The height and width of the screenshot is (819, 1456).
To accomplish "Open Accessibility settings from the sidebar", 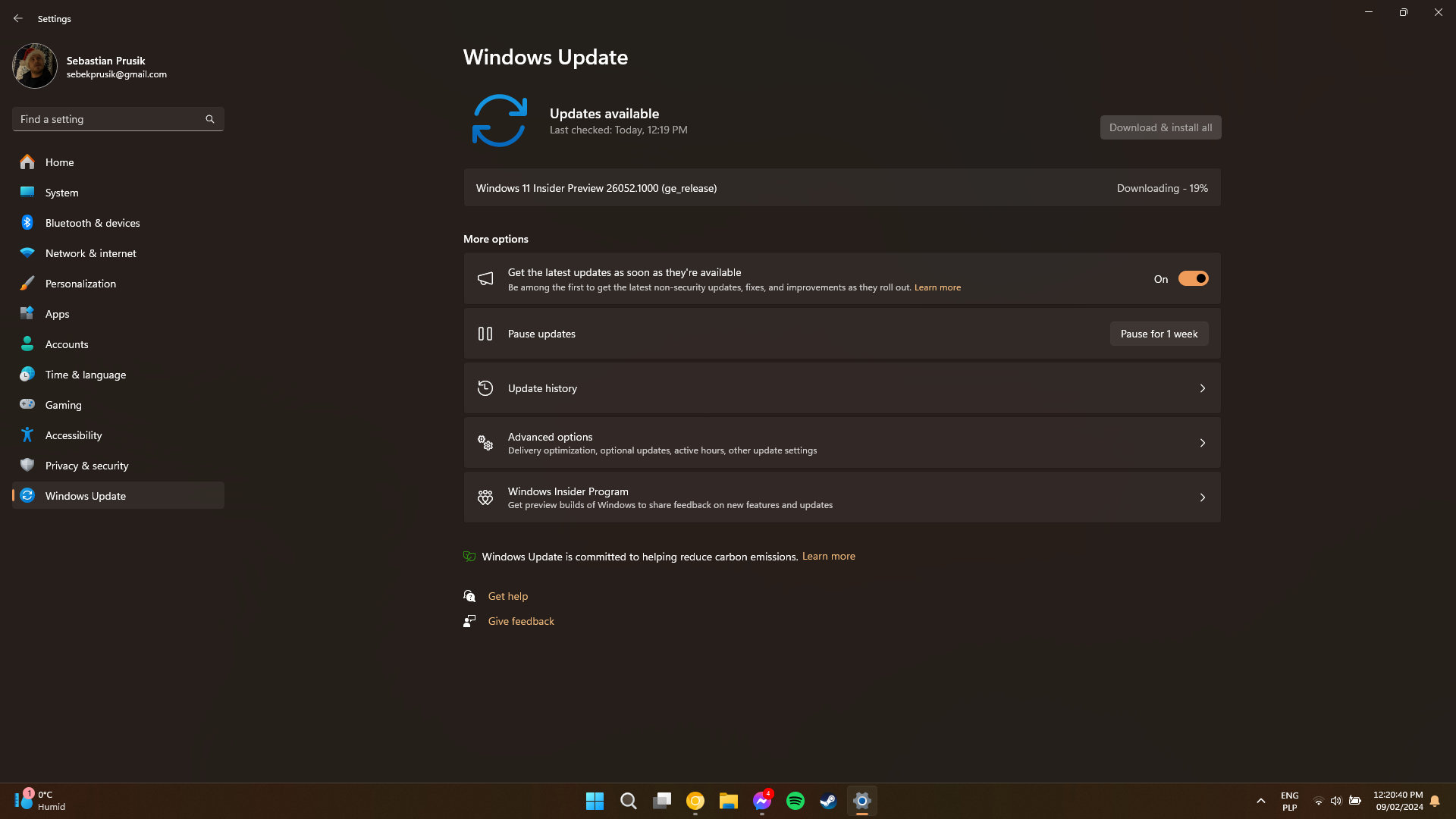I will pos(27,435).
